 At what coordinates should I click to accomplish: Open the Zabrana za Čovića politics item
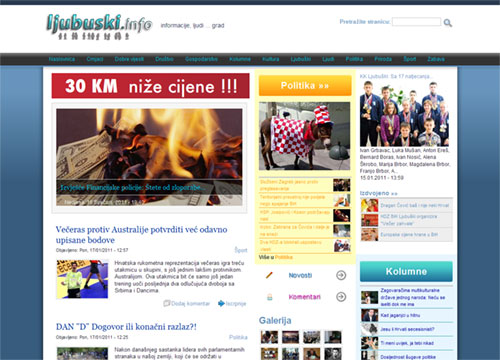point(295,230)
